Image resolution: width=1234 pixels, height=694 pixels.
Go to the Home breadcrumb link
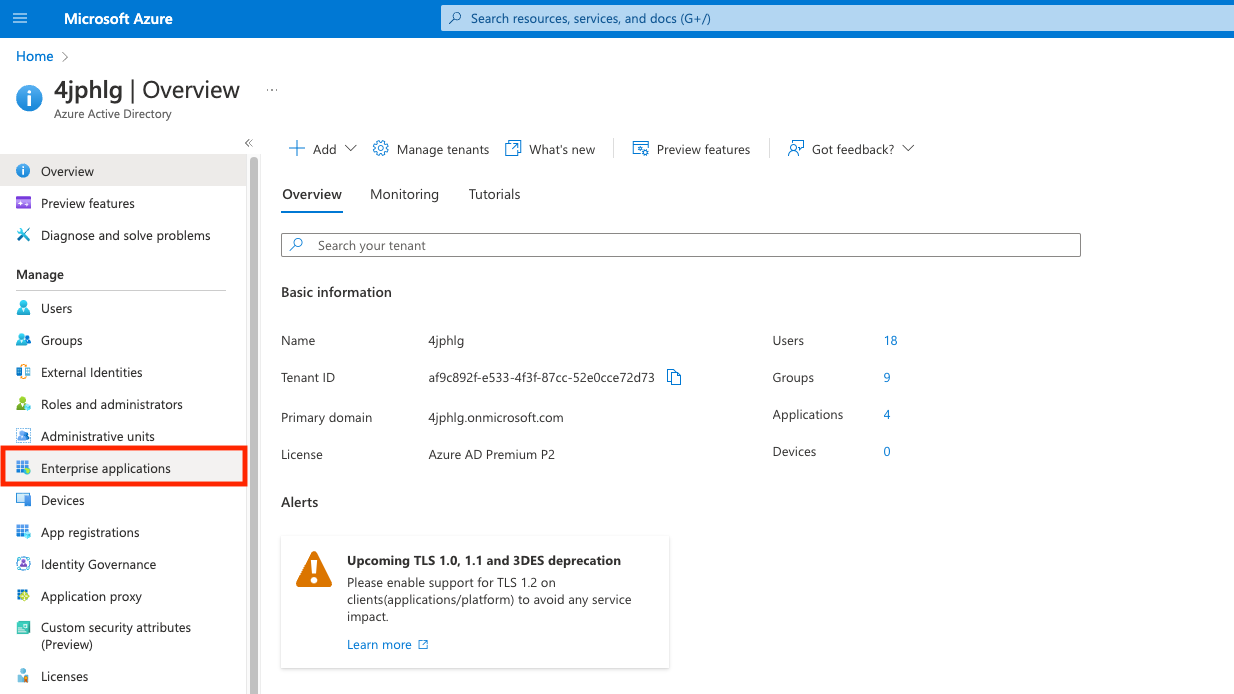point(35,57)
